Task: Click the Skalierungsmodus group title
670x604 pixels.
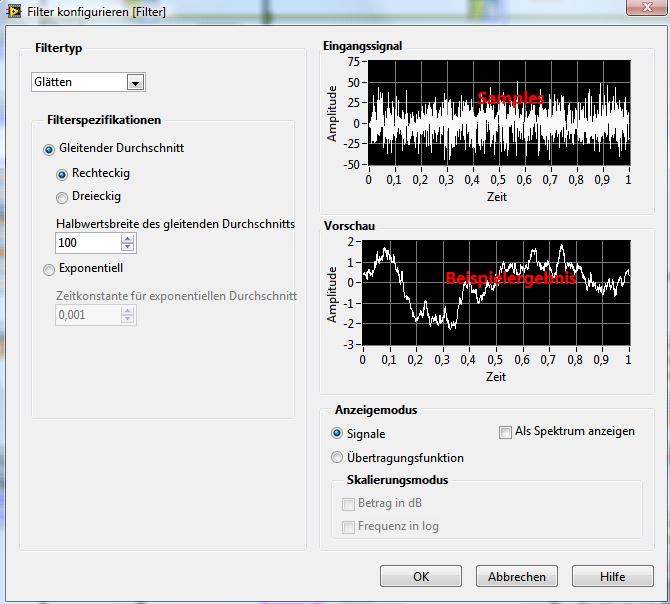Action: 397,480
